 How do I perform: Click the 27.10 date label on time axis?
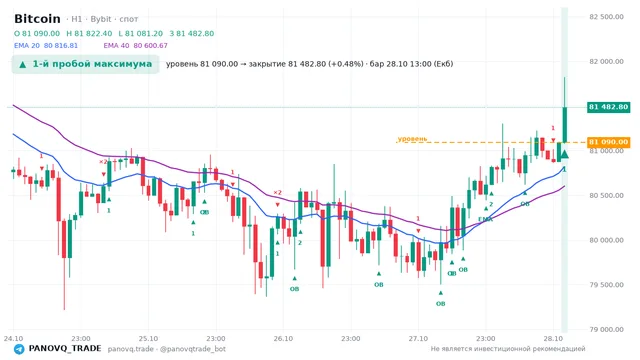click(x=418, y=338)
